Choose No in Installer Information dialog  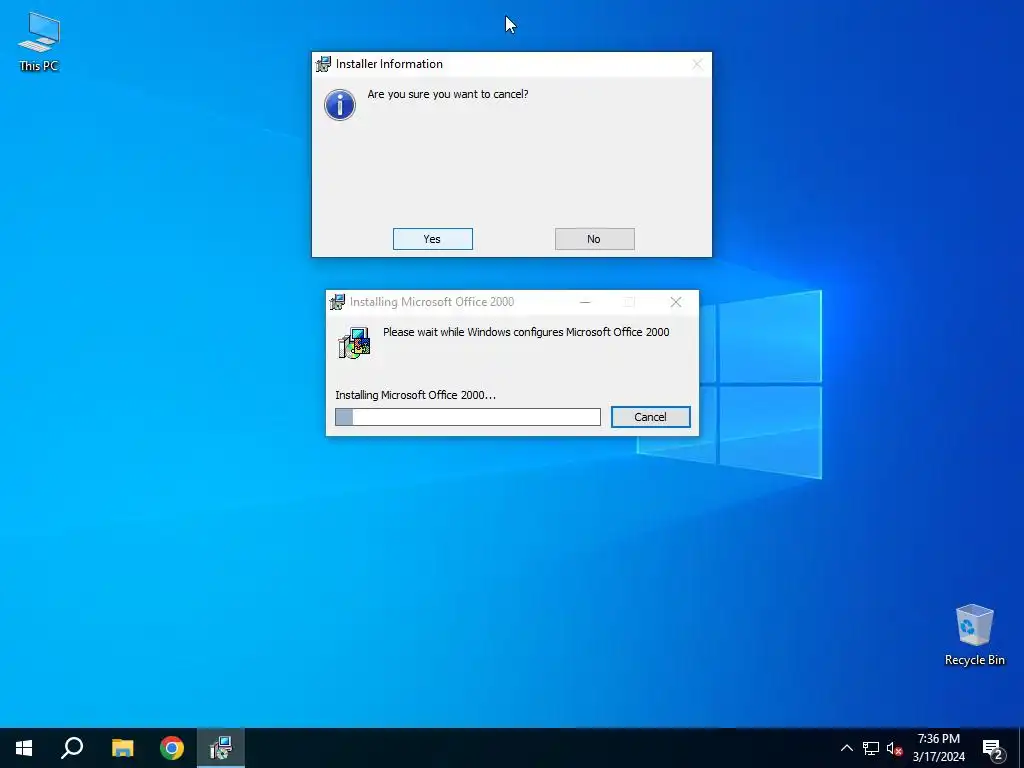click(594, 239)
